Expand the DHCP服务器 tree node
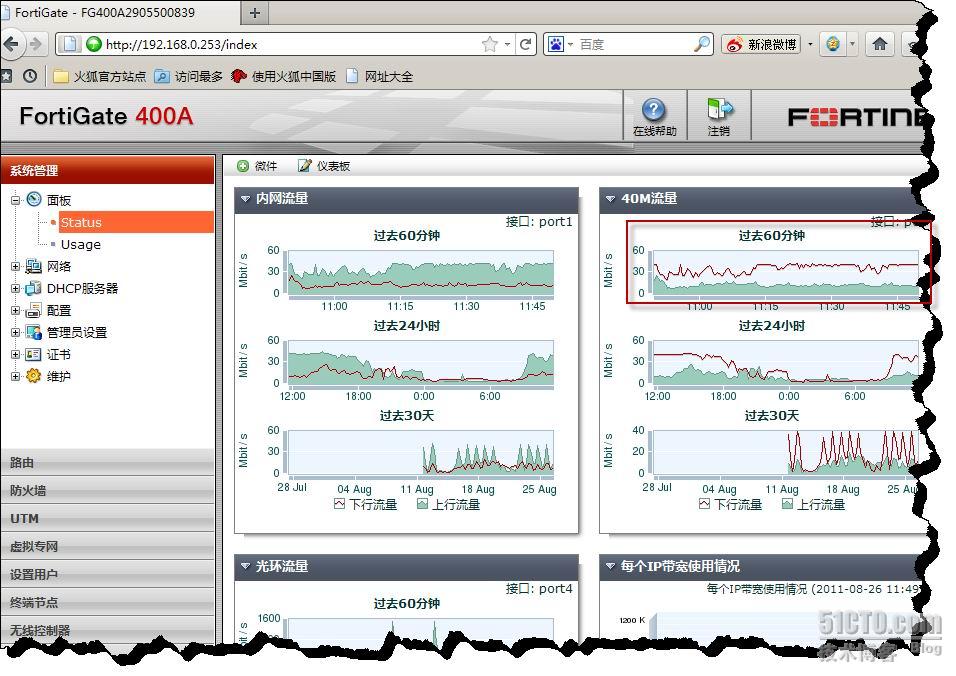 point(15,288)
